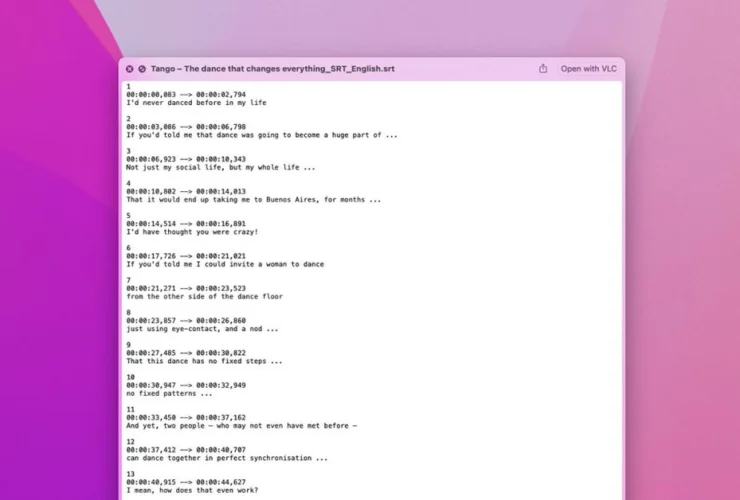Click timestamp 00:00:00,083 --> 00:00:02,794
740x500 pixels.
click(186, 94)
